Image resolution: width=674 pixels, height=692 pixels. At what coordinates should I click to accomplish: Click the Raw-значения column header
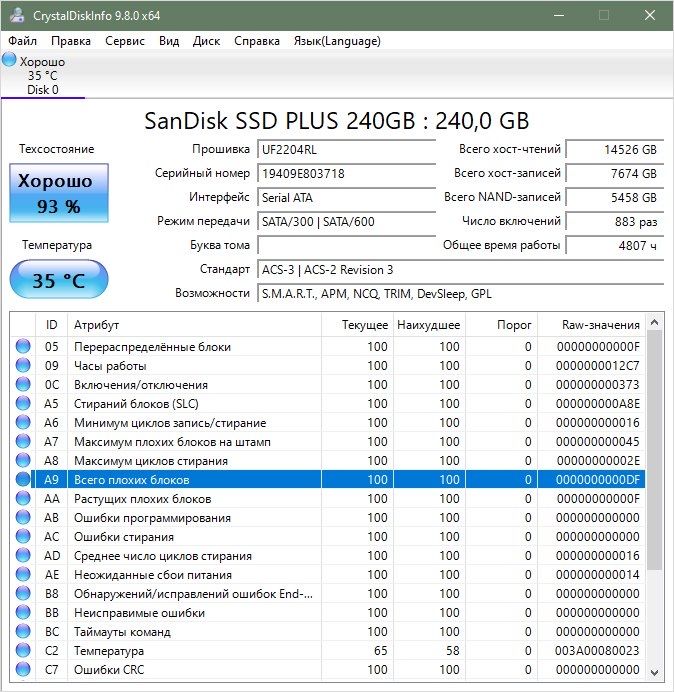(591, 325)
